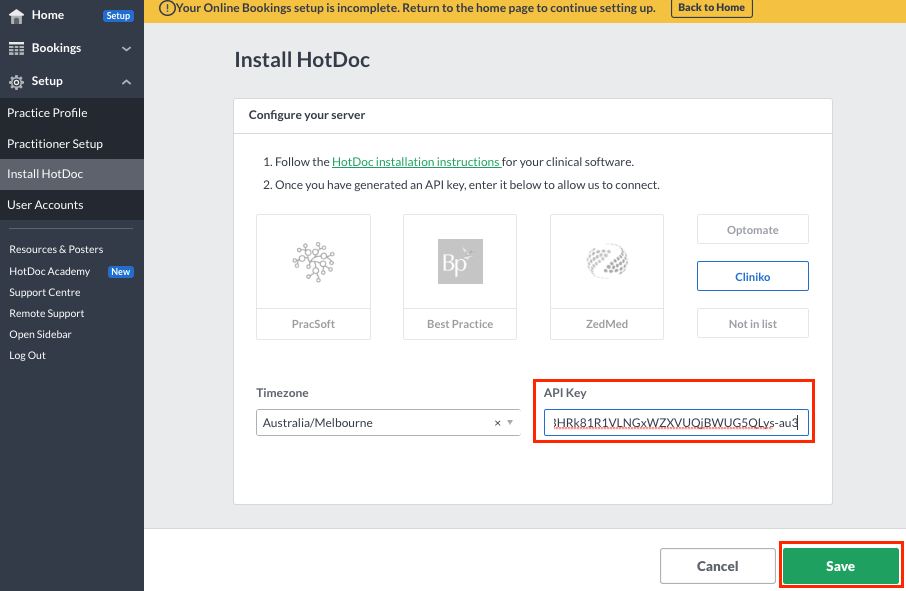Click the Save button

pos(840,566)
